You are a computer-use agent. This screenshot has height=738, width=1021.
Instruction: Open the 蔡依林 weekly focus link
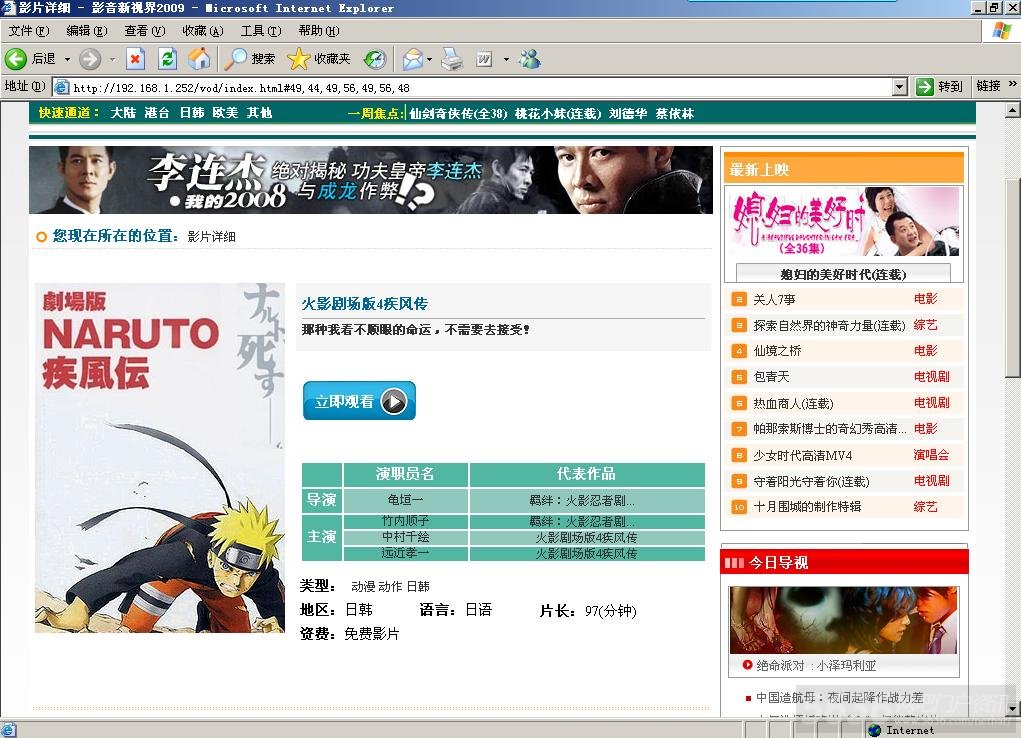click(675, 113)
